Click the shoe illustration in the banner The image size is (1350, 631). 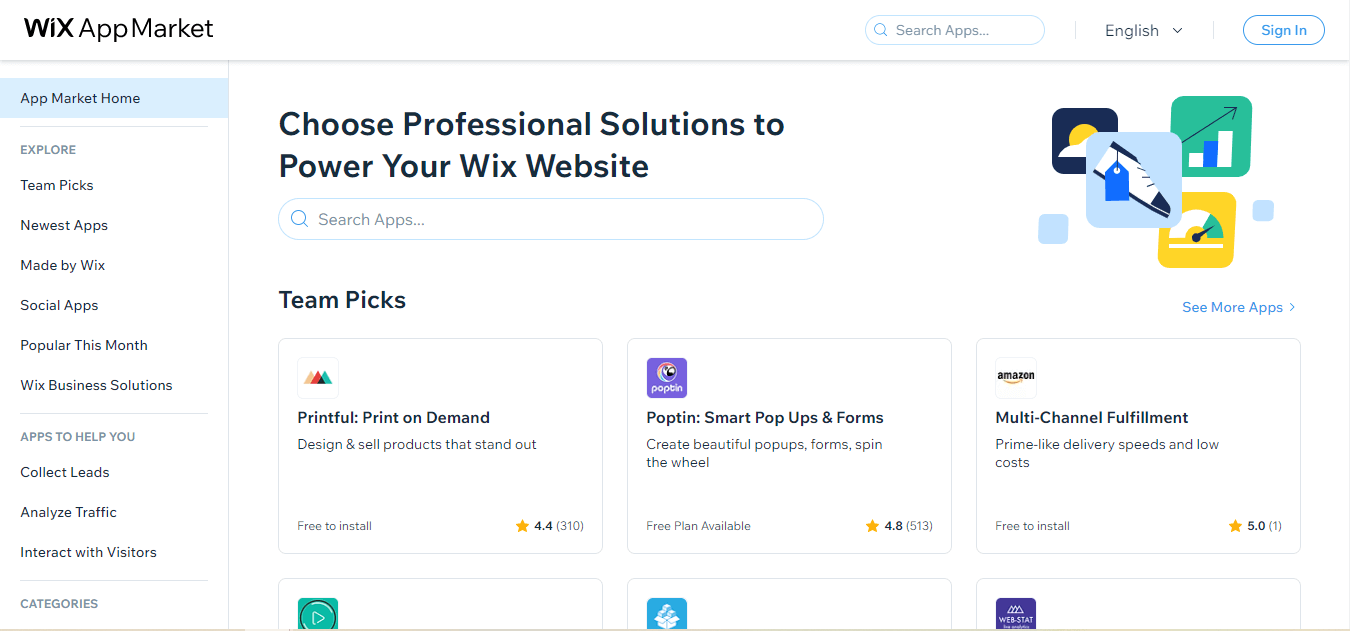pyautogui.click(x=1133, y=180)
